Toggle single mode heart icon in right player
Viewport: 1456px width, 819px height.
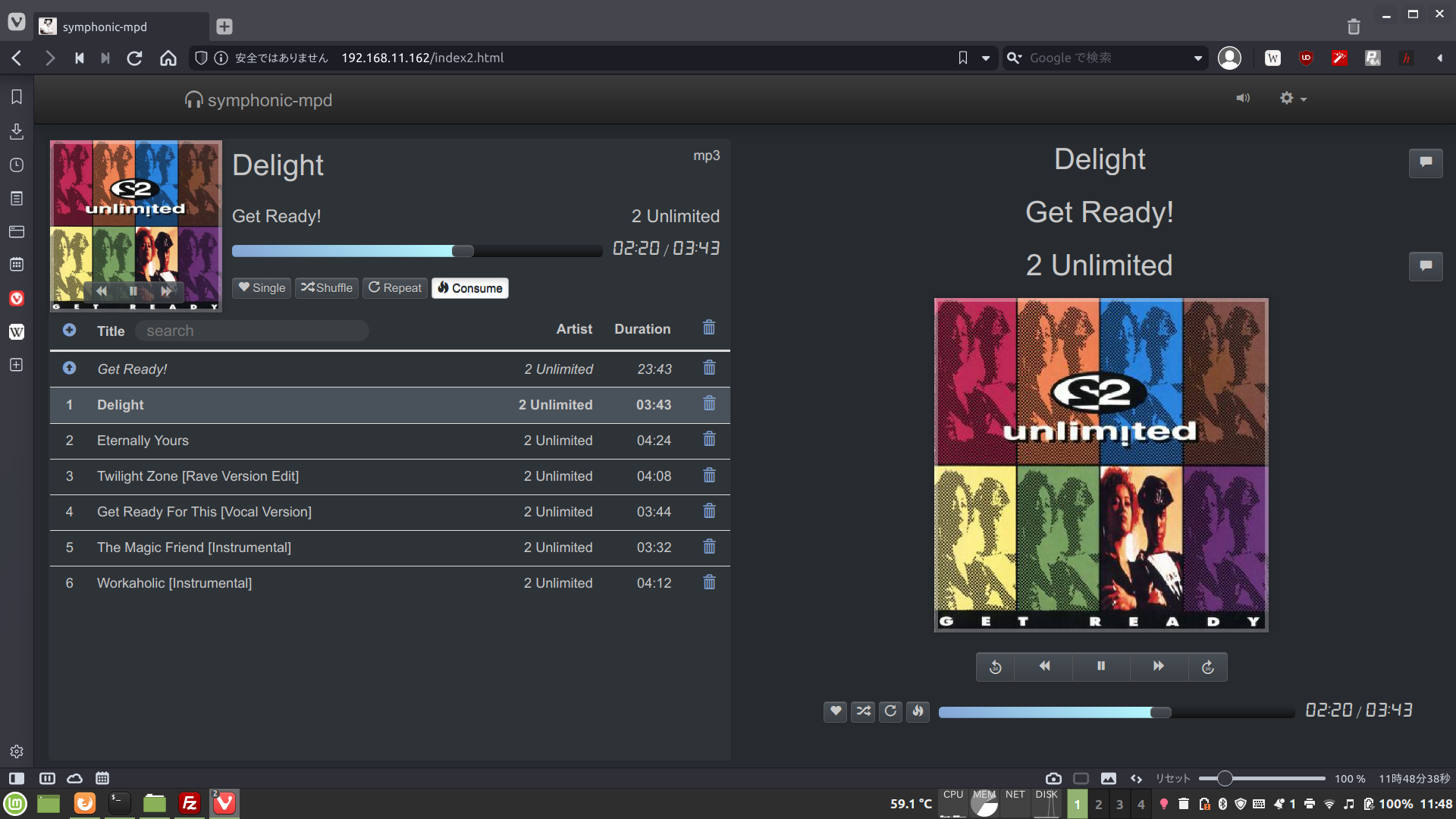[835, 711]
